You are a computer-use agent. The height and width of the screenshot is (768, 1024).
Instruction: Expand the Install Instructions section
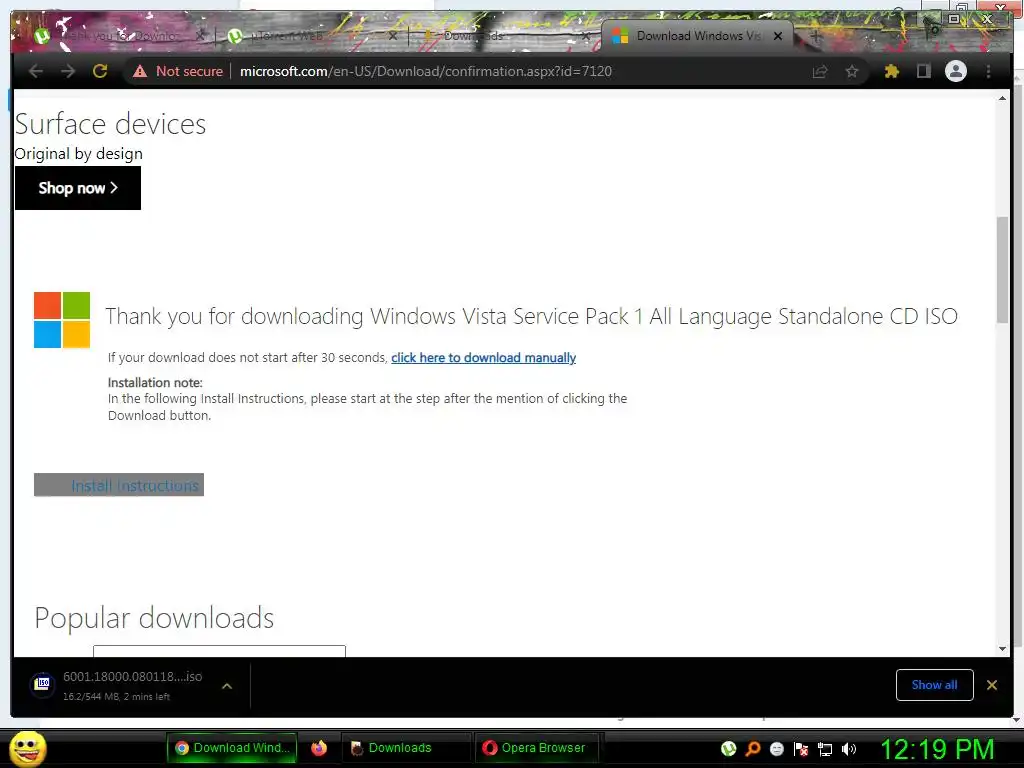[x=119, y=485]
